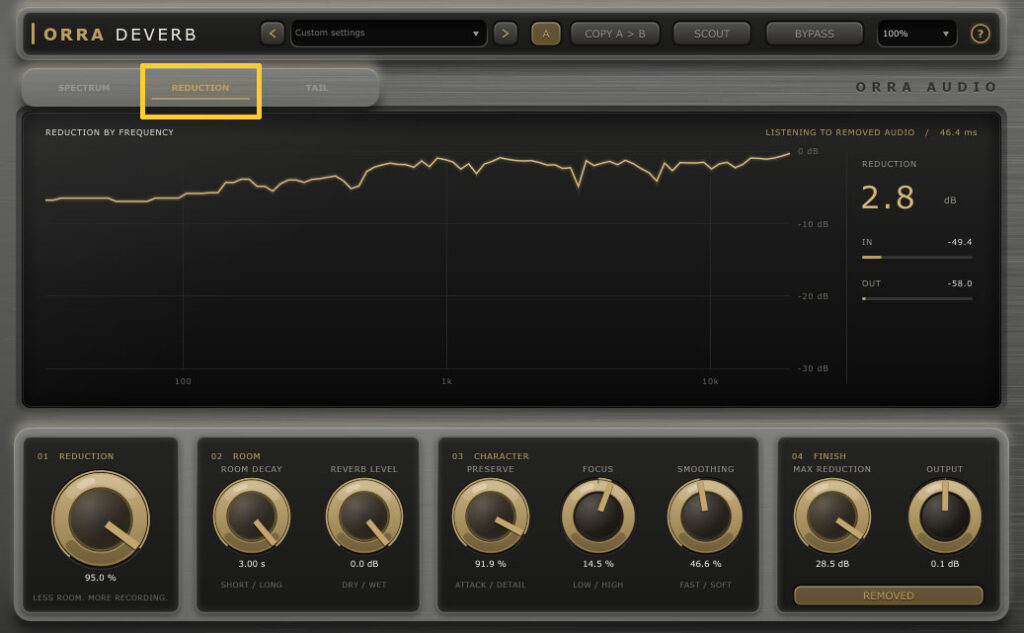Click the OUTPUT knob
Screen dimensions: 1024x633
click(944, 516)
